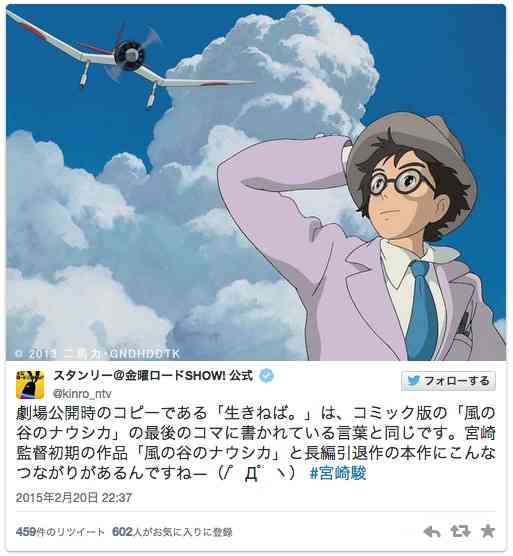The image size is (513, 556).
Task: Open the スタンリー profile avatar
Action: point(30,385)
